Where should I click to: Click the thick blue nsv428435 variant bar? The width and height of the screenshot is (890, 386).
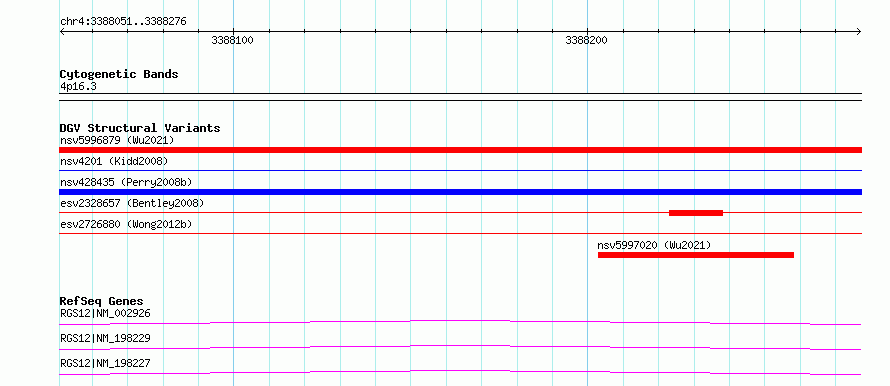point(460,192)
